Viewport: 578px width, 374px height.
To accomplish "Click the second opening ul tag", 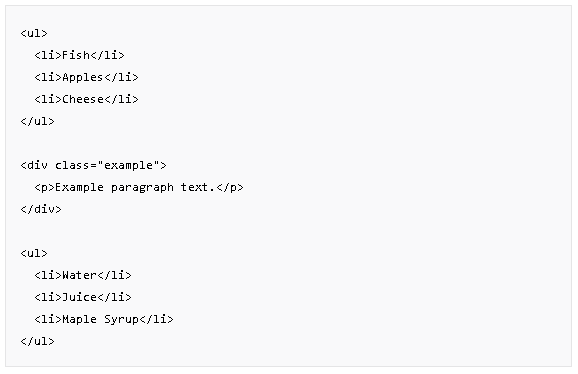I will [34, 254].
